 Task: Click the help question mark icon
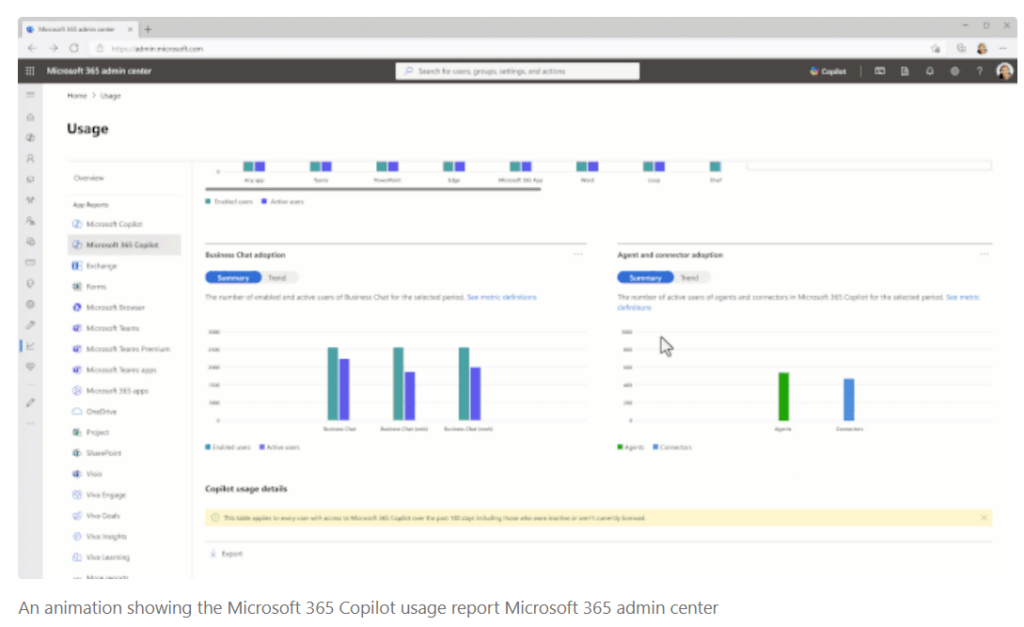pos(980,71)
